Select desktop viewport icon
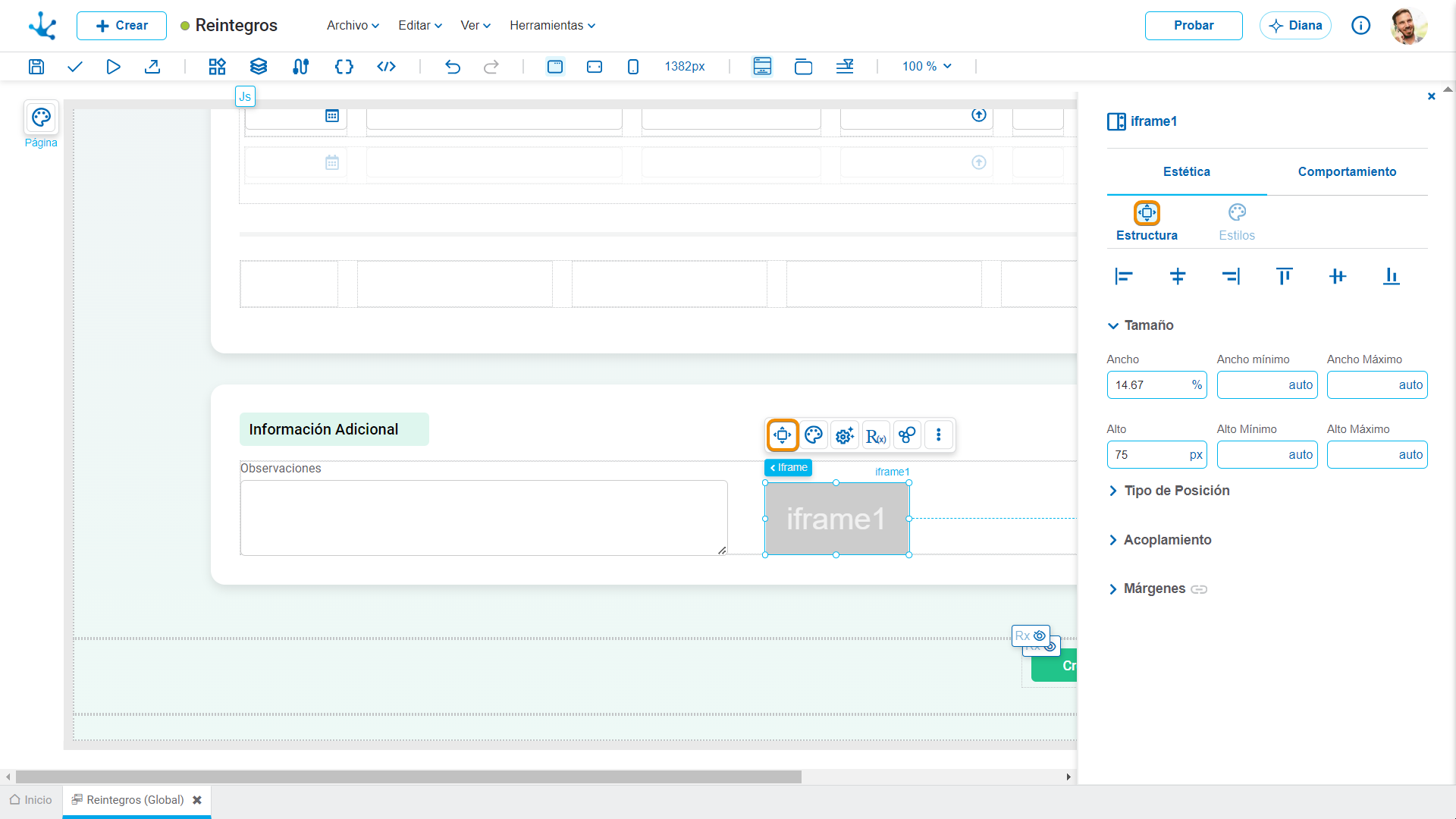This screenshot has height=819, width=1456. pos(555,67)
